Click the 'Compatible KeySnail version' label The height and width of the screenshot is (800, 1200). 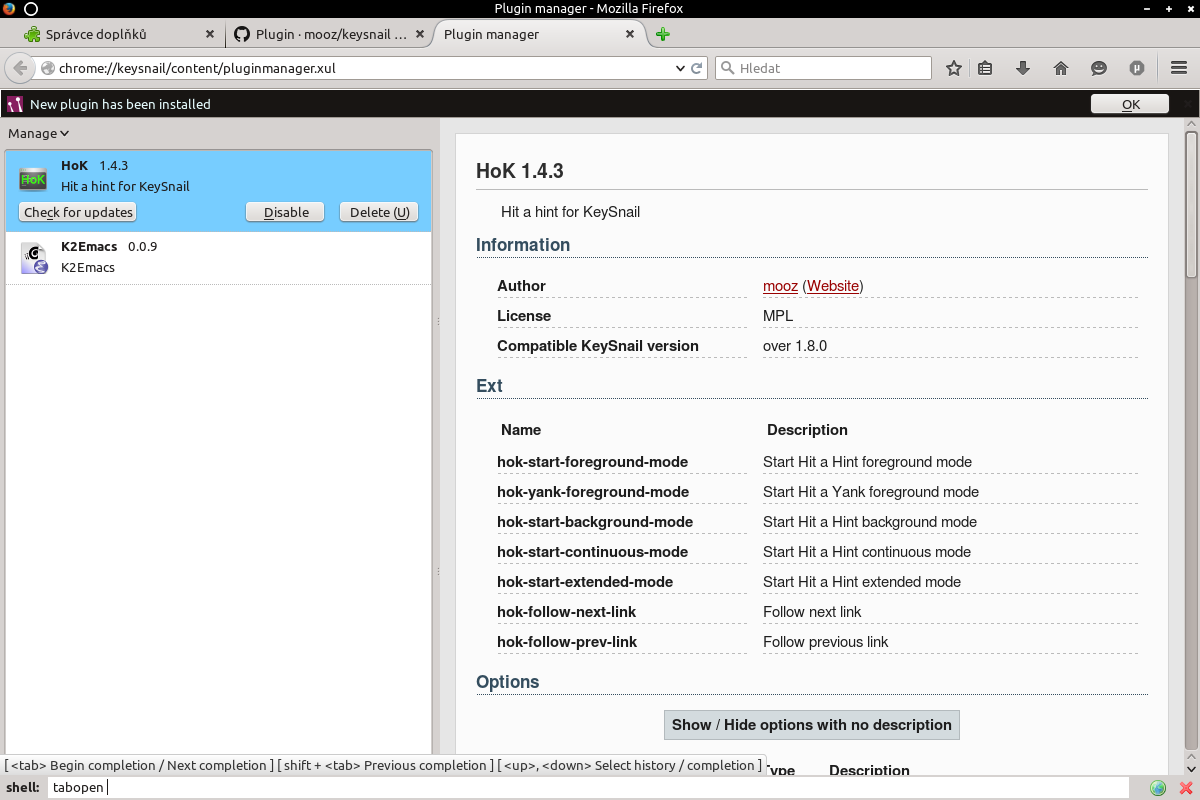pyautogui.click(x=598, y=346)
